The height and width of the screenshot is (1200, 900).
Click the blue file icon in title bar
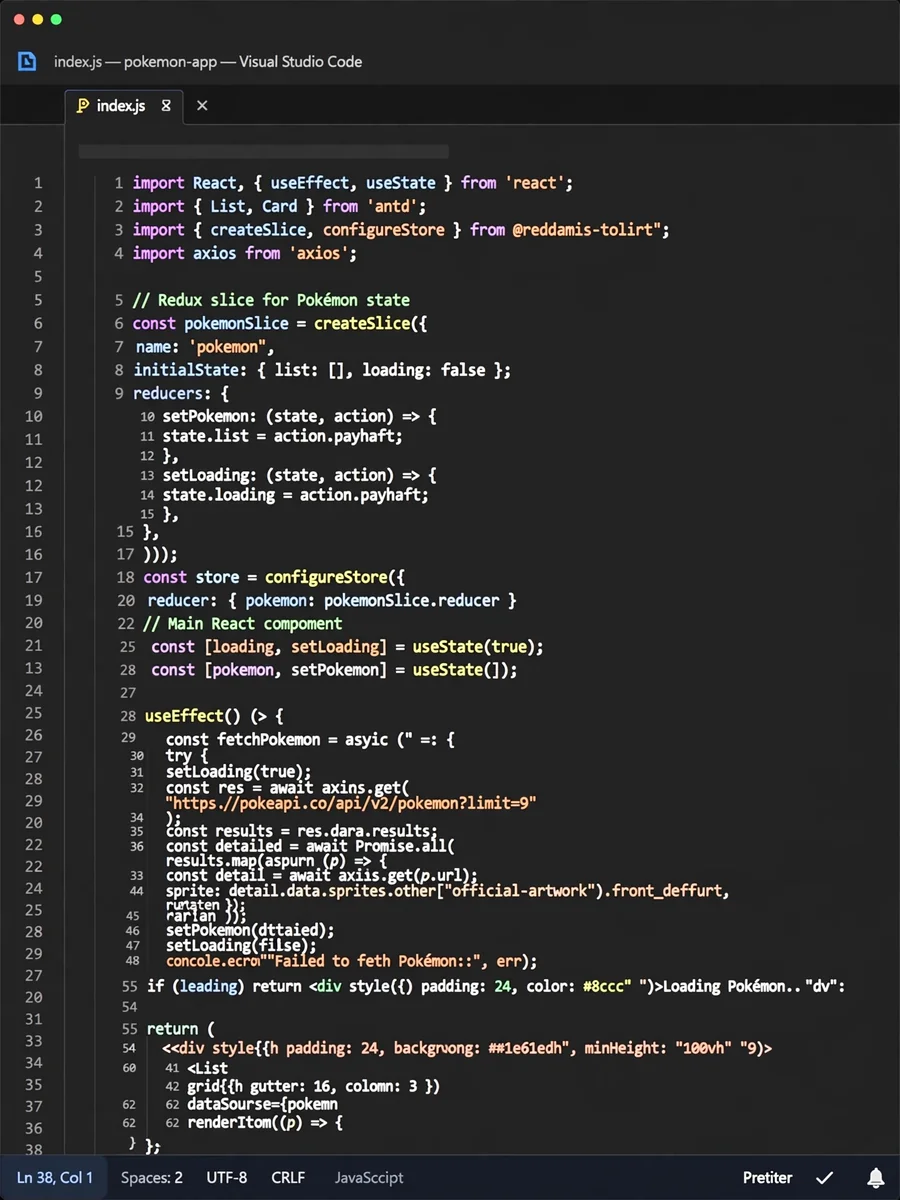point(27,62)
